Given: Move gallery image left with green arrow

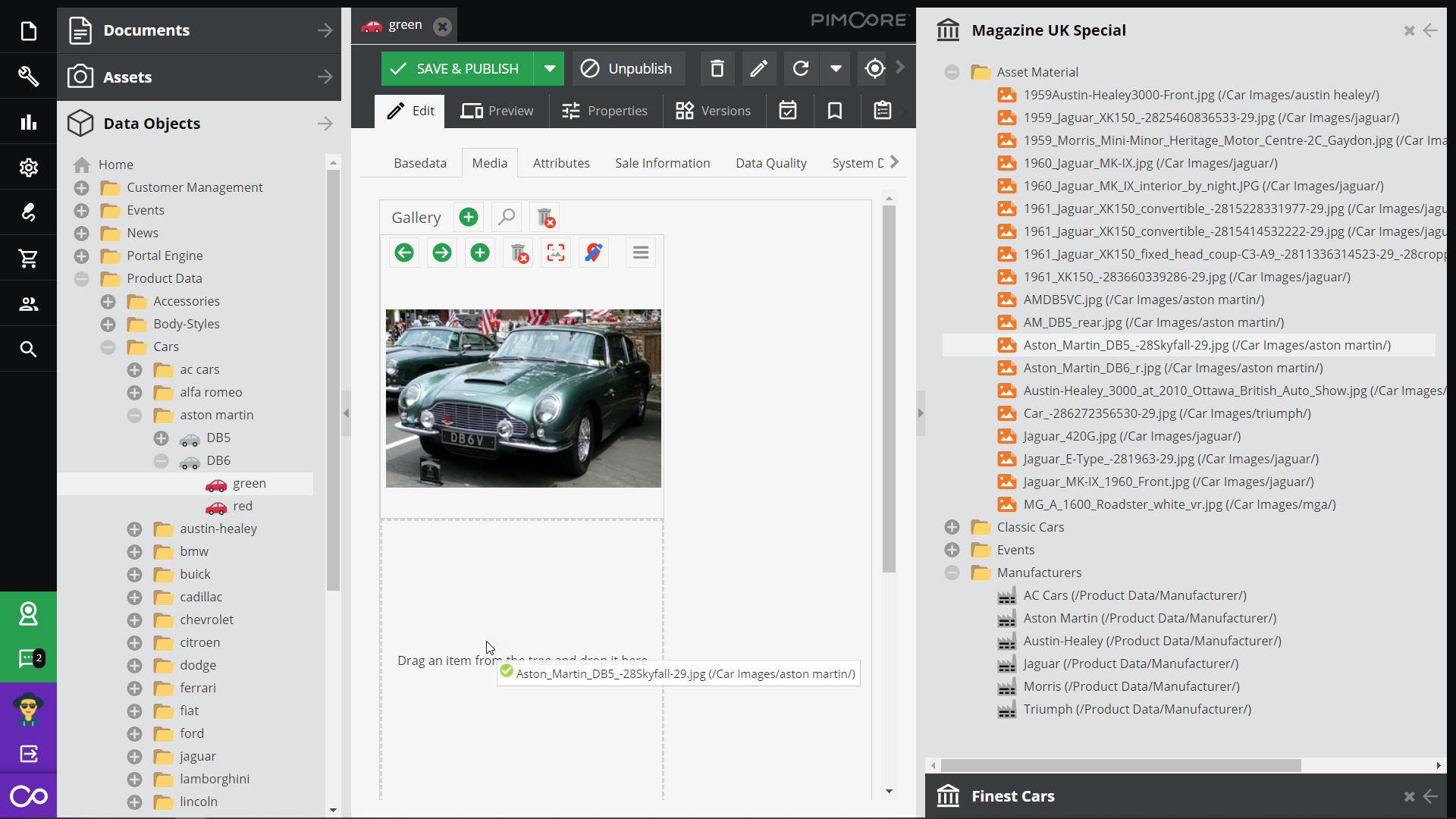Looking at the screenshot, I should pos(404,253).
